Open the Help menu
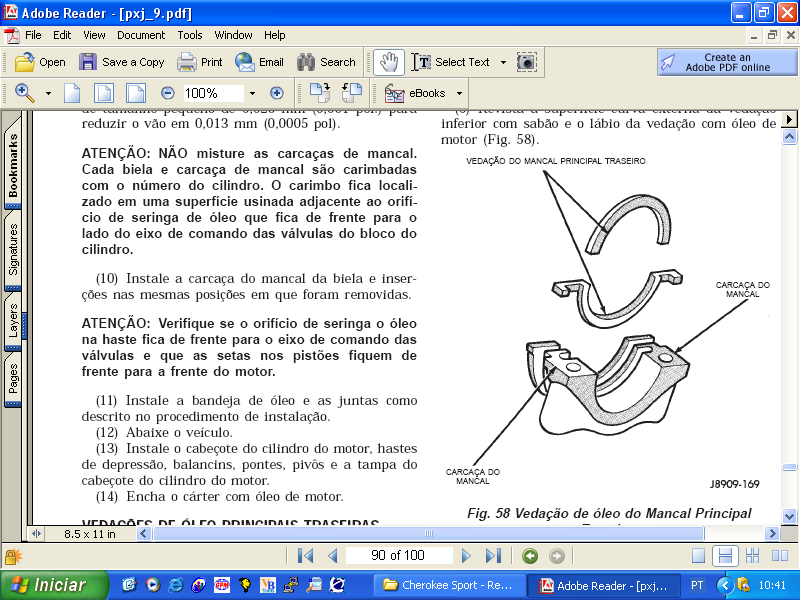 click(x=274, y=35)
